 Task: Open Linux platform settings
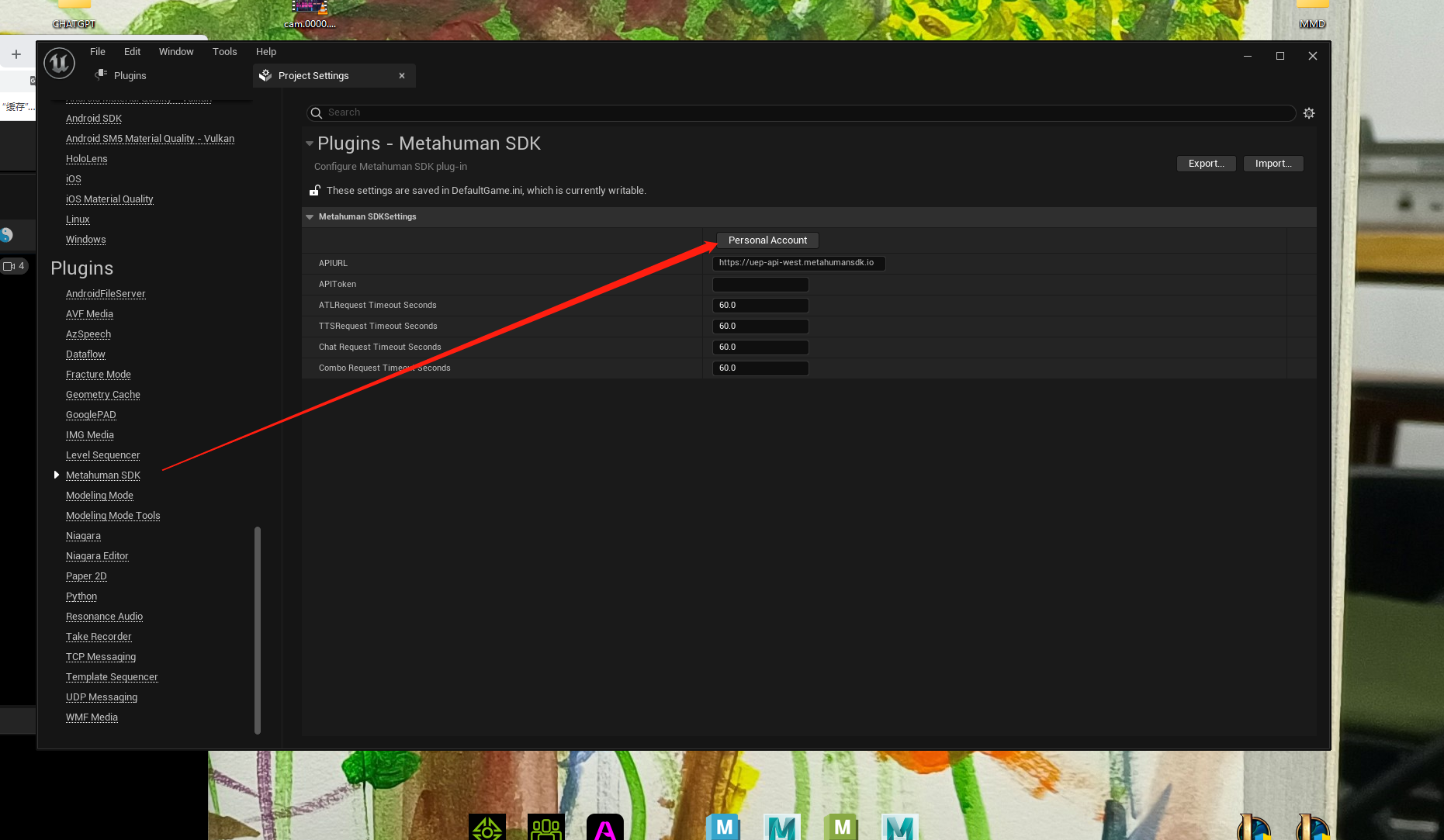click(78, 220)
